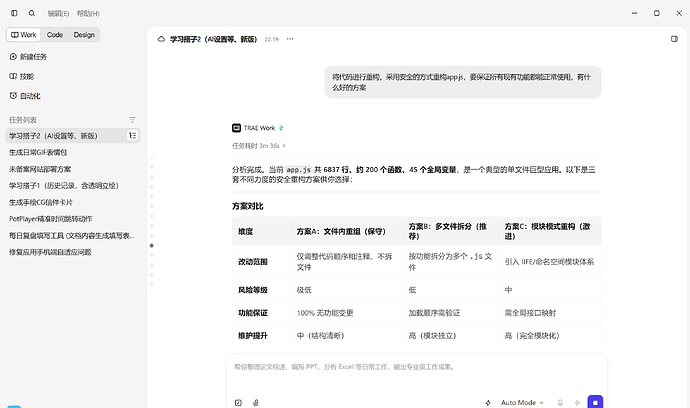Open task 每日复盘填写工具

point(73,235)
